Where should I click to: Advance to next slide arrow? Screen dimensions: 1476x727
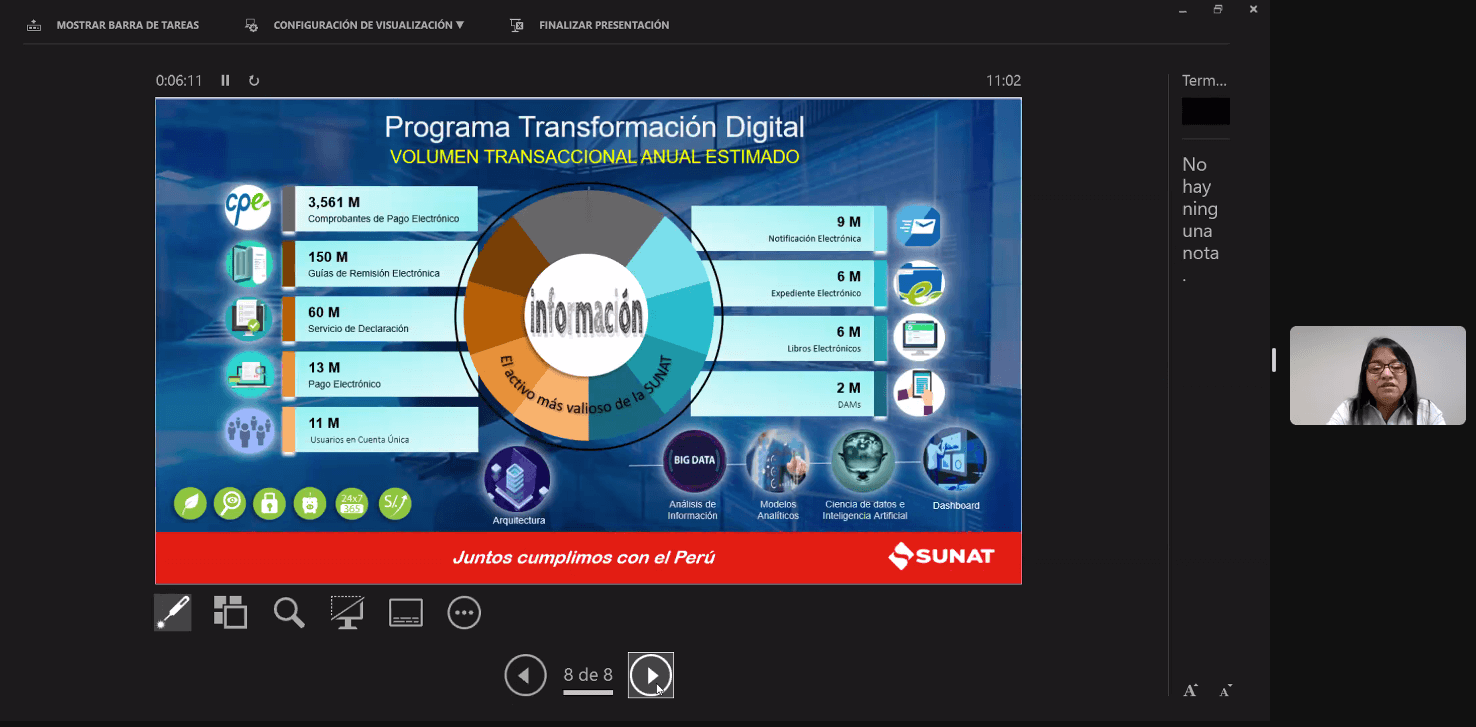pos(651,675)
